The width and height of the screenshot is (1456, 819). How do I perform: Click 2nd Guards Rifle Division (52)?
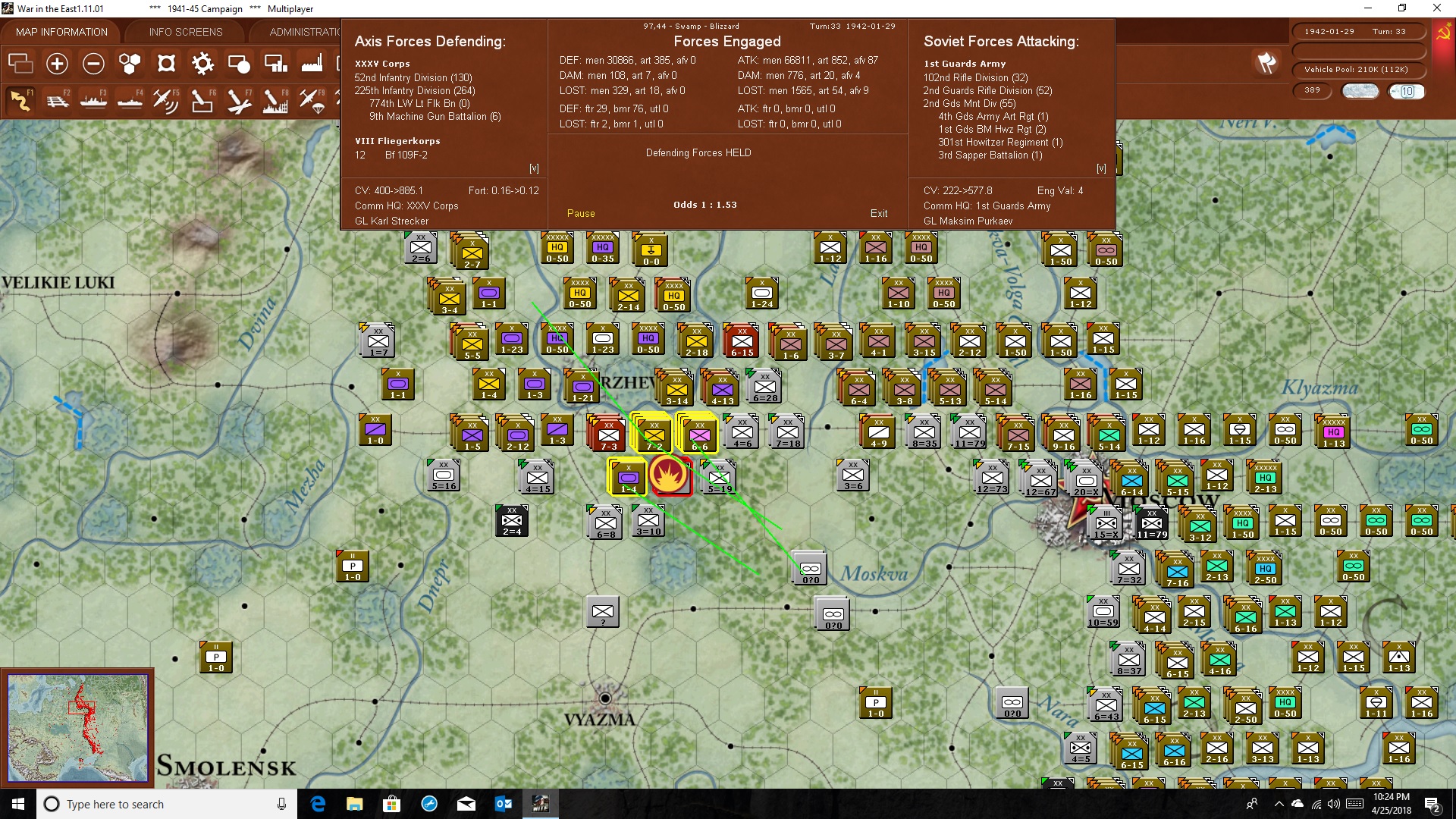click(x=988, y=90)
